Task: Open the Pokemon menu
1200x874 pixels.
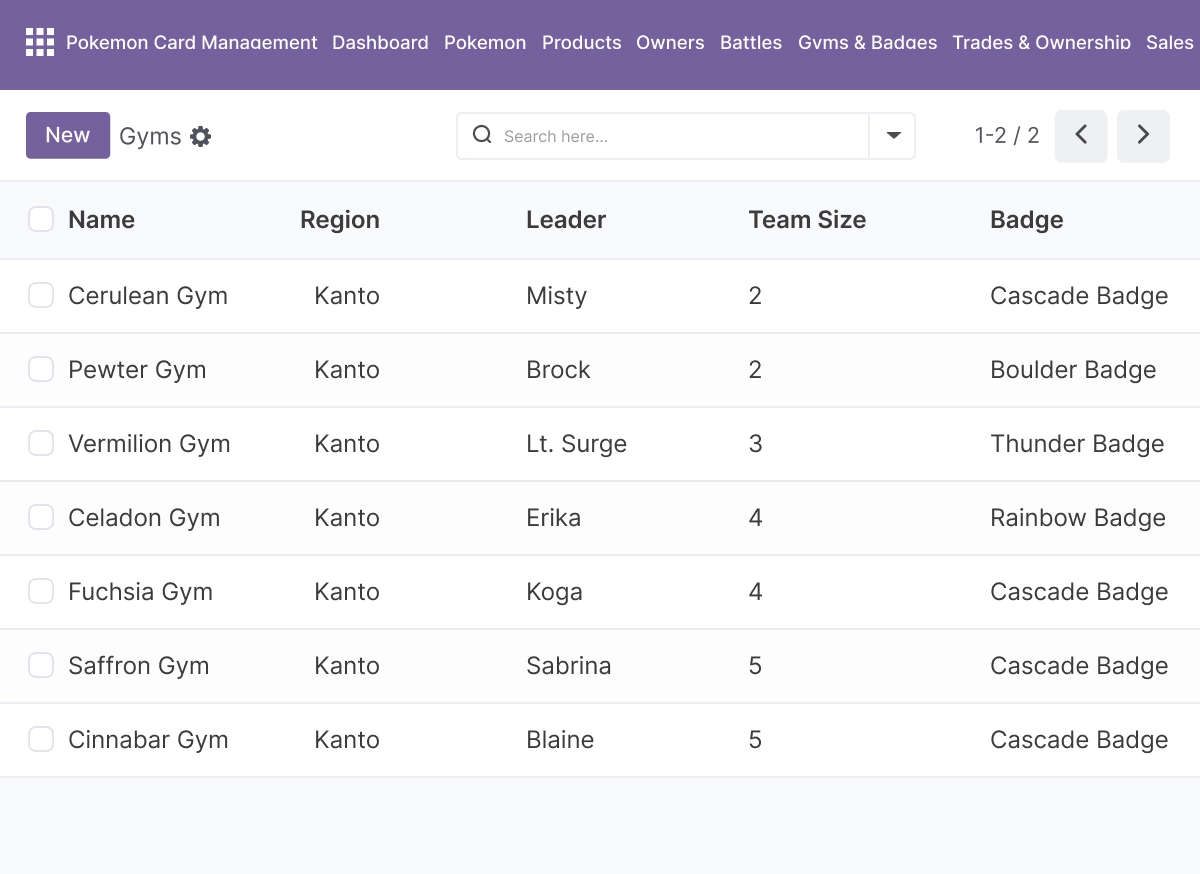Action: point(485,42)
